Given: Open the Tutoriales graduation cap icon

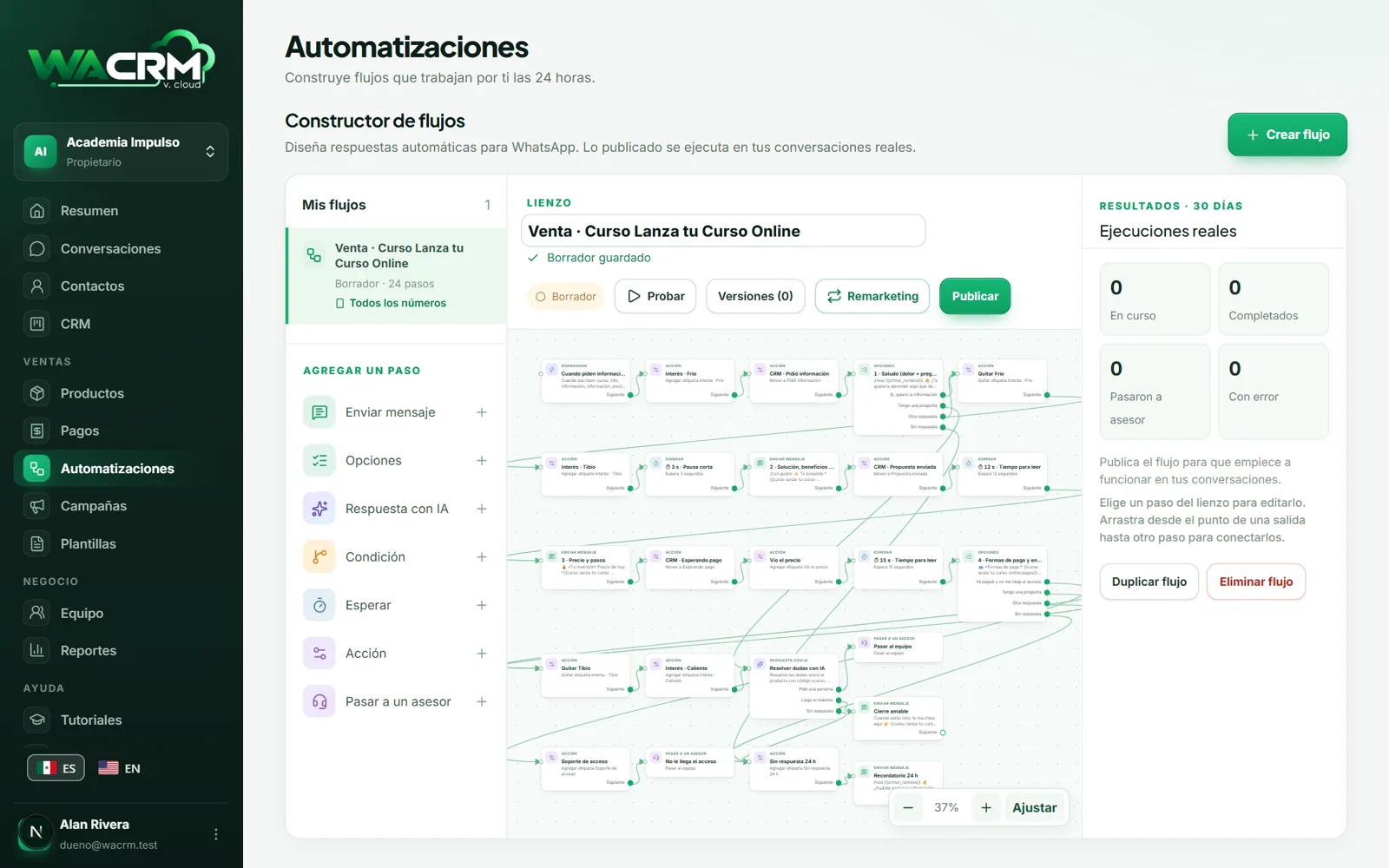Looking at the screenshot, I should (37, 720).
